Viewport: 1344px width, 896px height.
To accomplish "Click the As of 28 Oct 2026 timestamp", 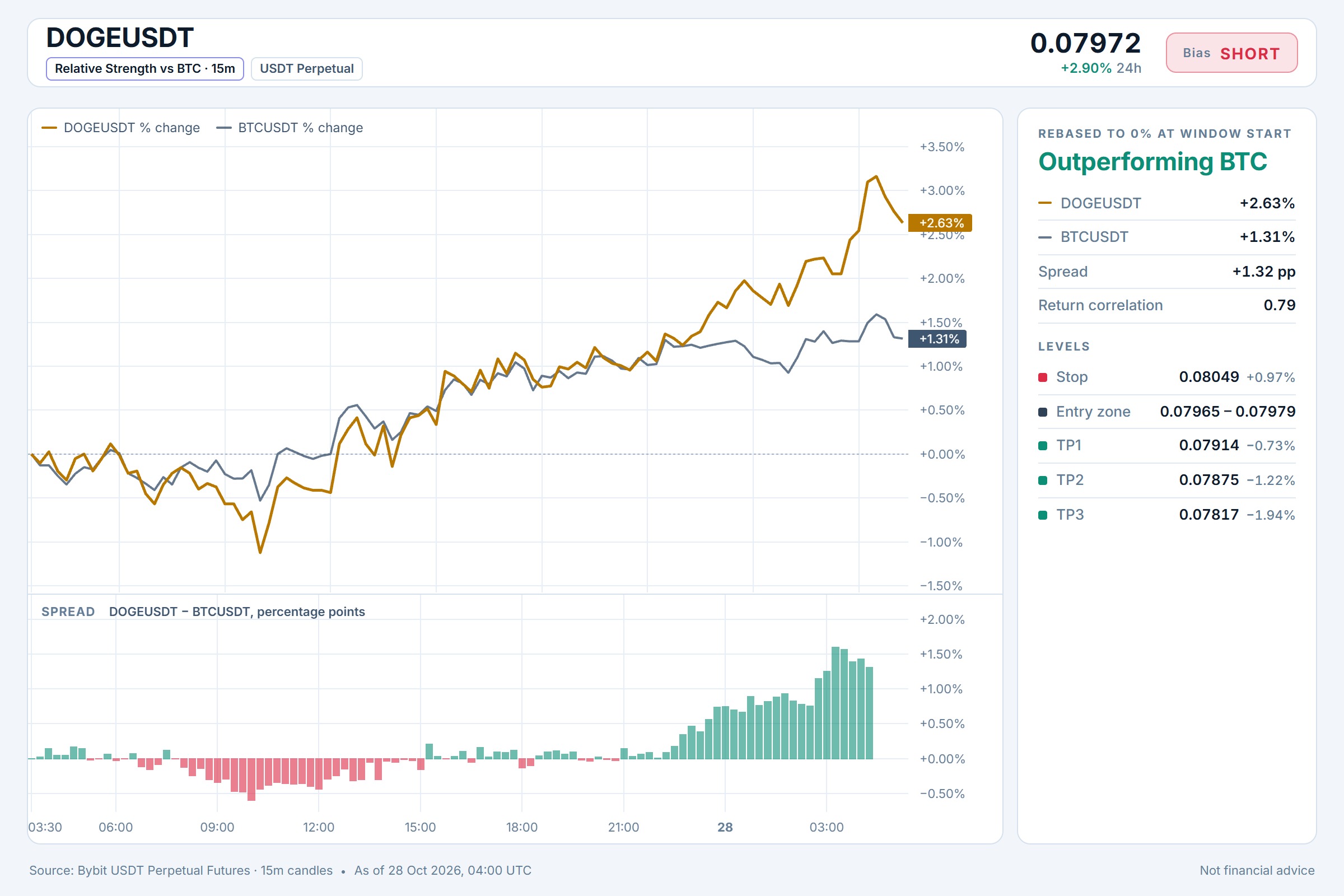I will click(x=443, y=870).
